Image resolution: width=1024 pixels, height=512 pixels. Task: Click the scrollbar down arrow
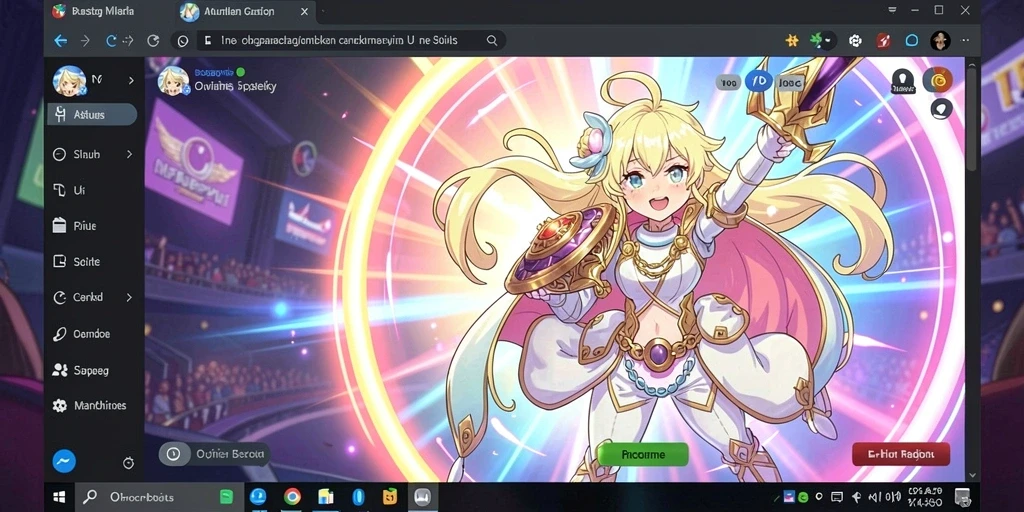coord(972,475)
